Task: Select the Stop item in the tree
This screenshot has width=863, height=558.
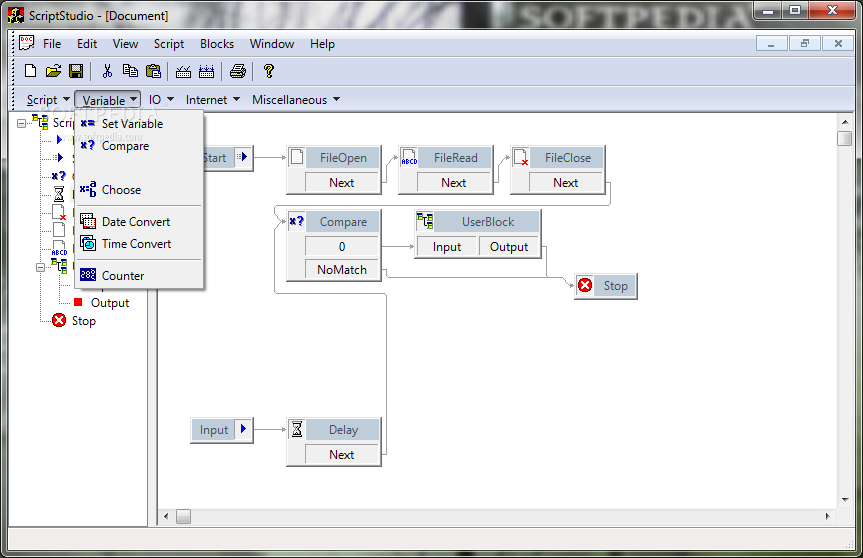Action: (84, 321)
